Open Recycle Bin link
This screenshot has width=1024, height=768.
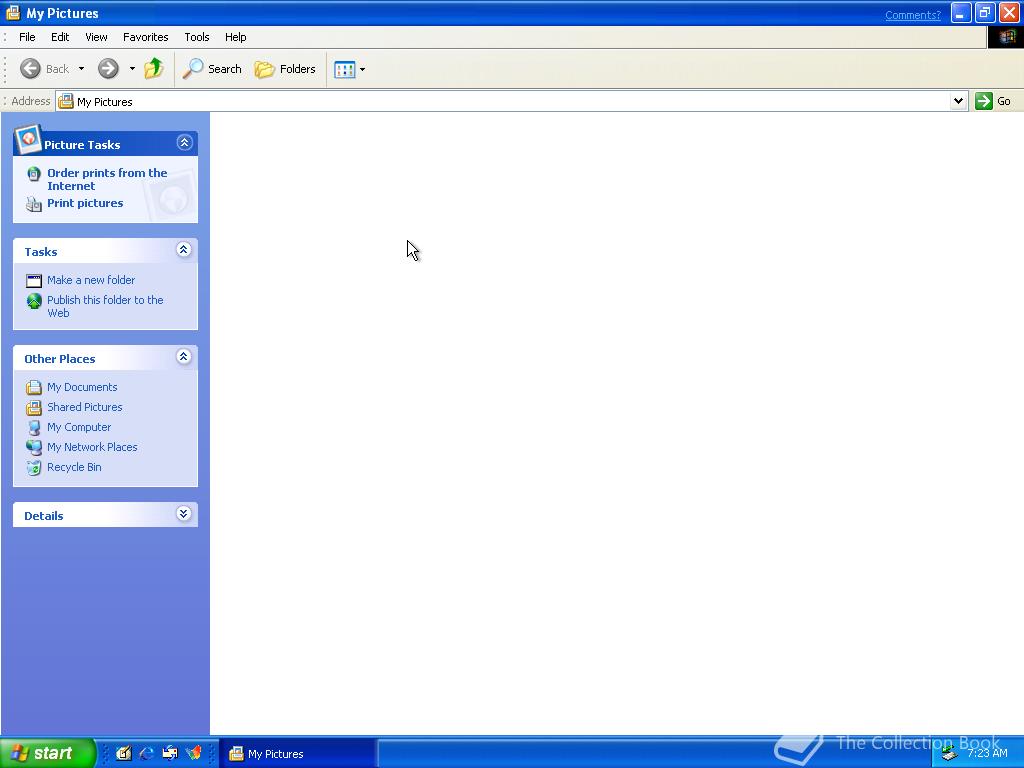point(74,468)
